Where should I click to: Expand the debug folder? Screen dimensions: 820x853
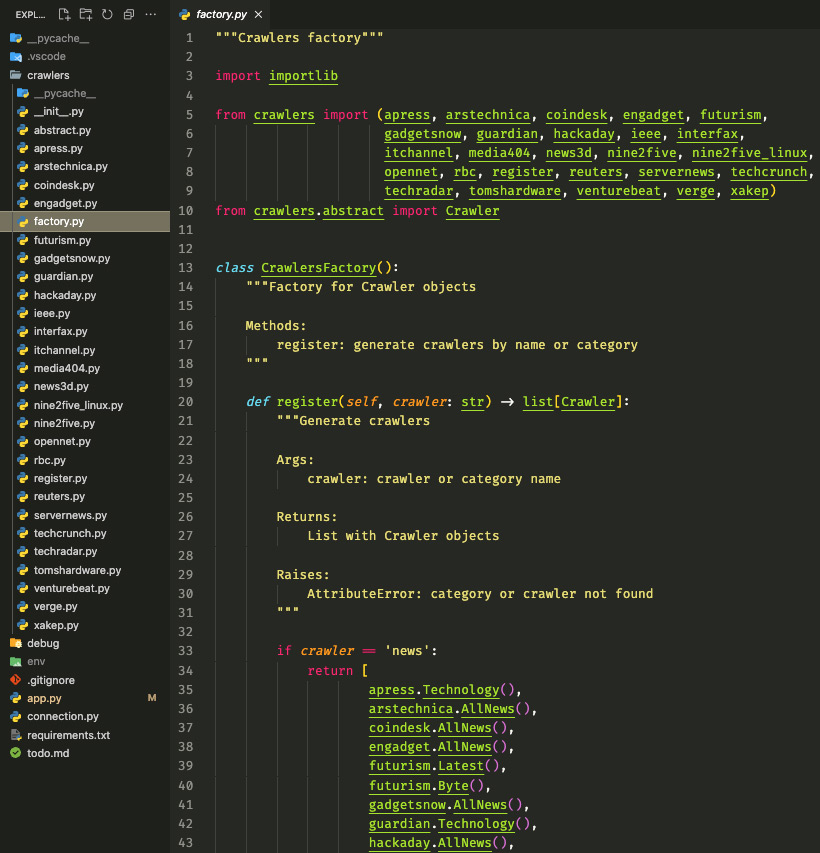coord(85,643)
